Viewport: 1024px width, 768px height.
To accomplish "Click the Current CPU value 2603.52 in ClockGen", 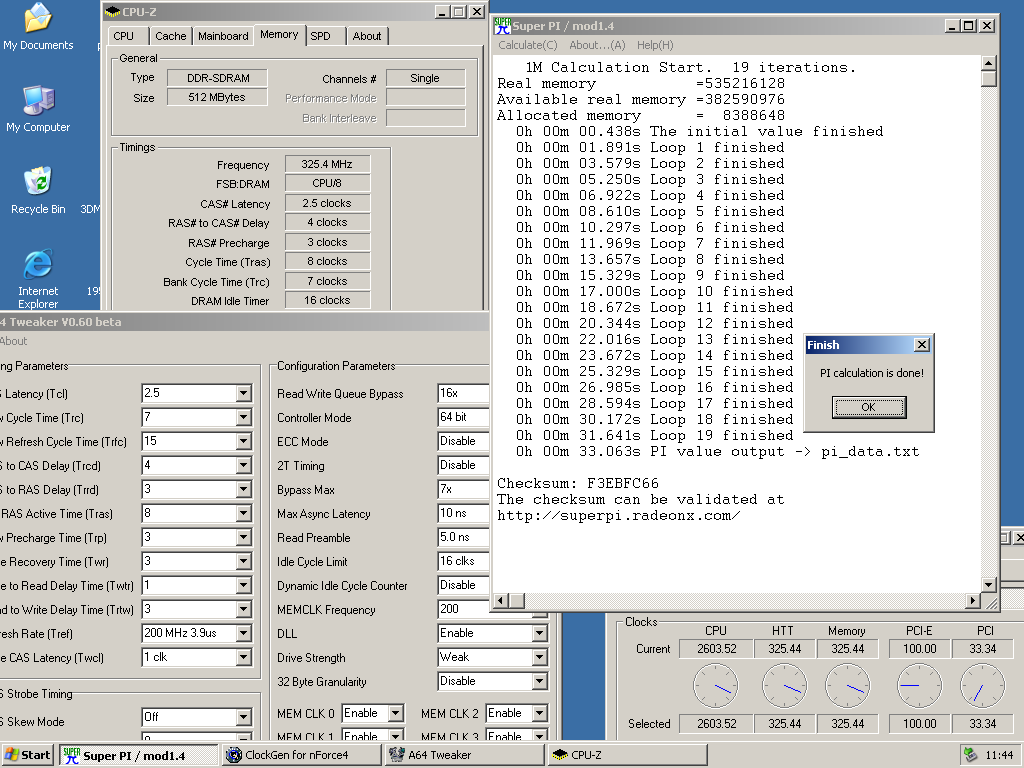I will (x=716, y=649).
